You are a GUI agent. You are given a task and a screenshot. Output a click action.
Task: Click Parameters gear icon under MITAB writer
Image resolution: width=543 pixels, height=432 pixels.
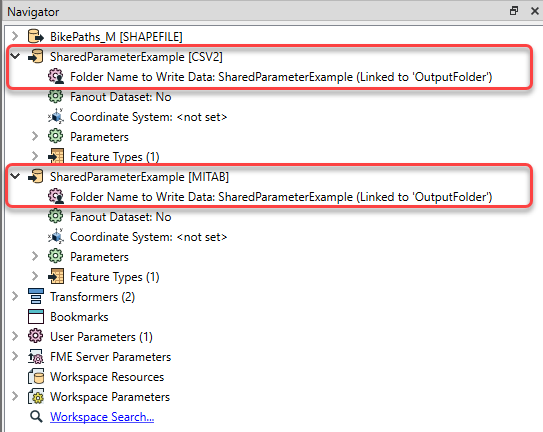click(55, 256)
